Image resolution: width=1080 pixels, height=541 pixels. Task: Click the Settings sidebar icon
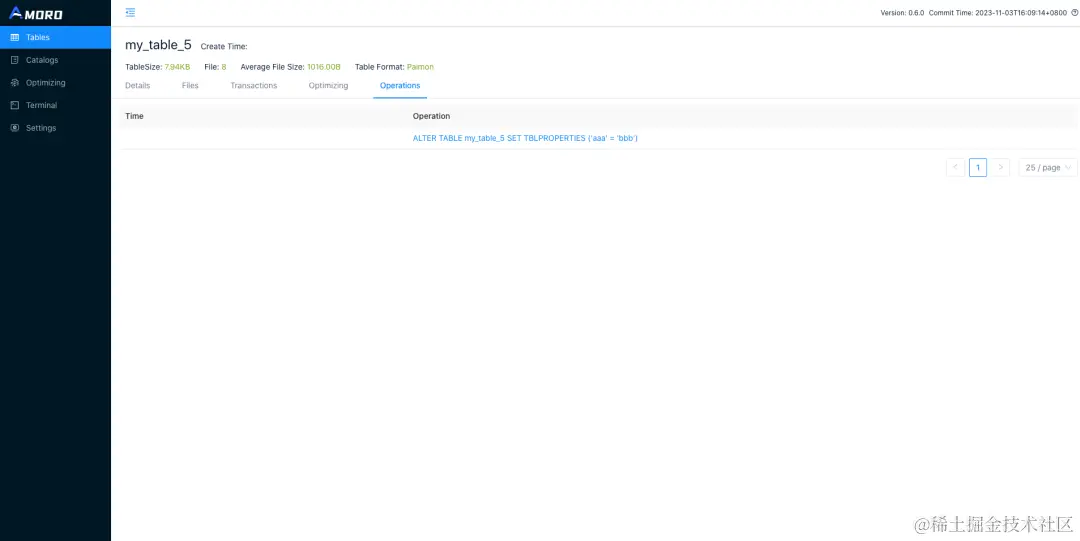pyautogui.click(x=14, y=128)
